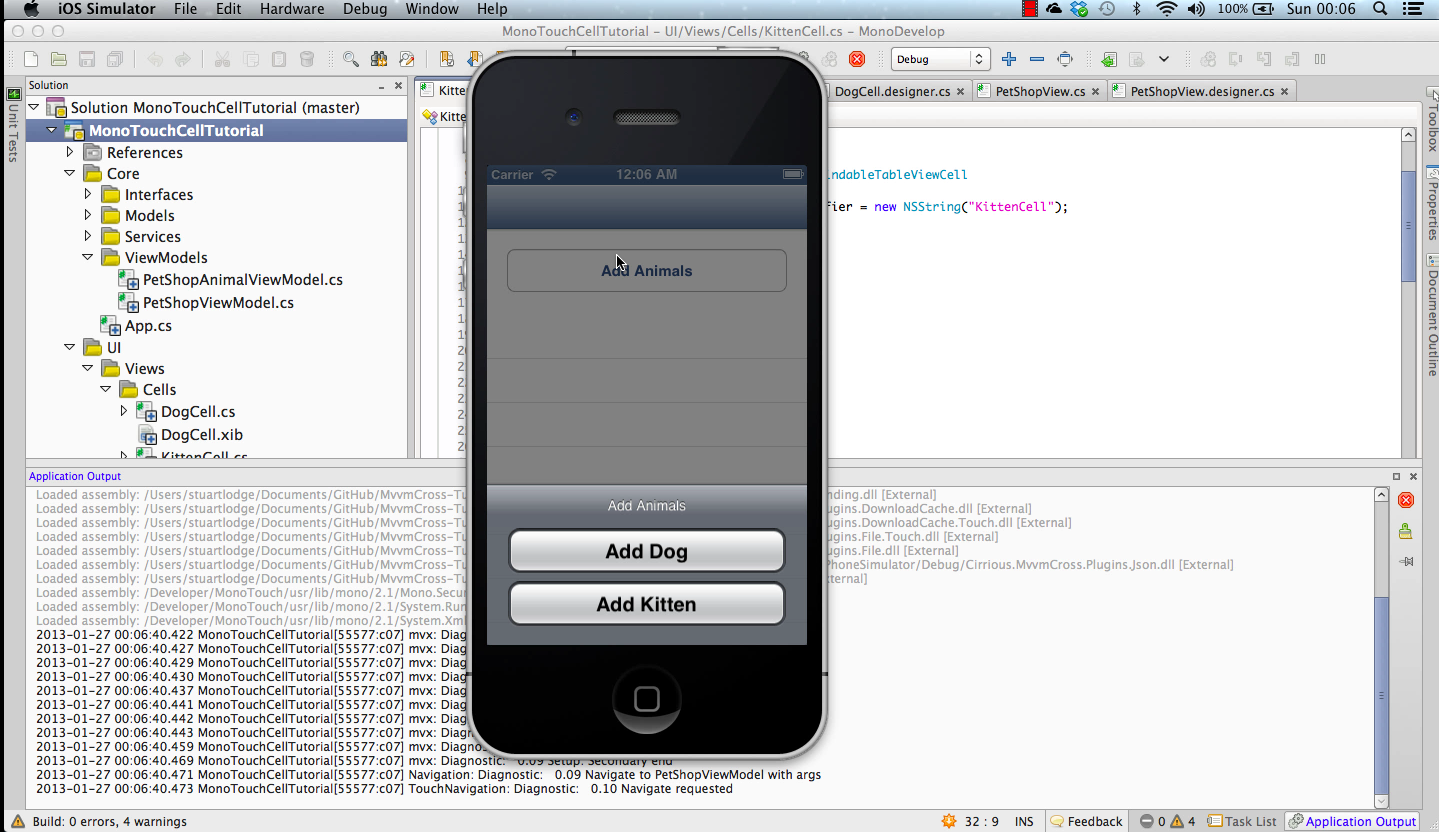Click the red stop debugging icon
The height and width of the screenshot is (833, 1439).
(x=856, y=60)
